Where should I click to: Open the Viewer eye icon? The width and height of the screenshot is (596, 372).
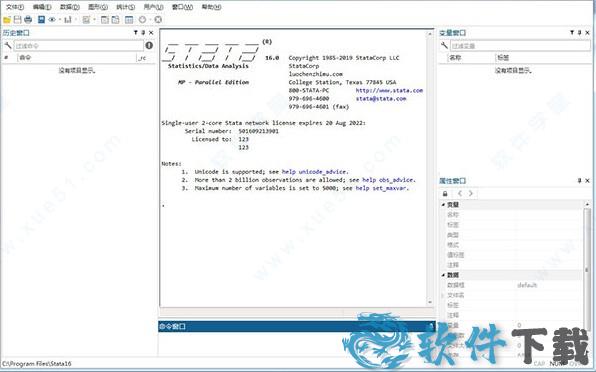coord(52,19)
